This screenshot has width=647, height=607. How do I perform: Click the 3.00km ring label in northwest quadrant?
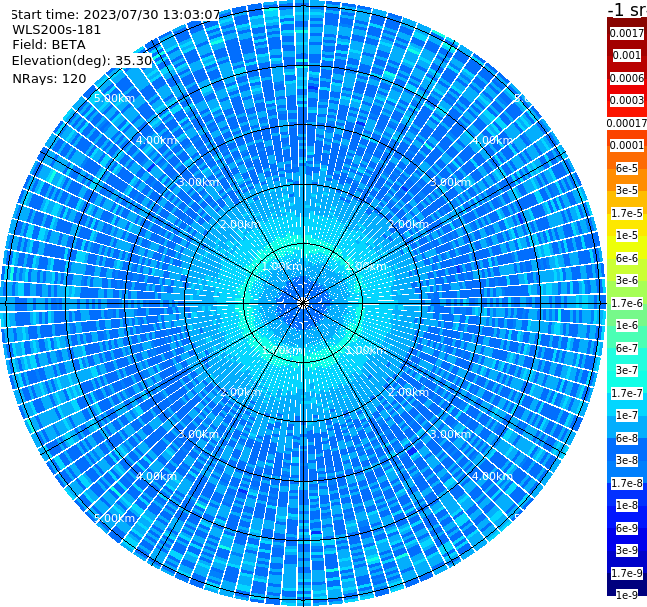point(198,182)
